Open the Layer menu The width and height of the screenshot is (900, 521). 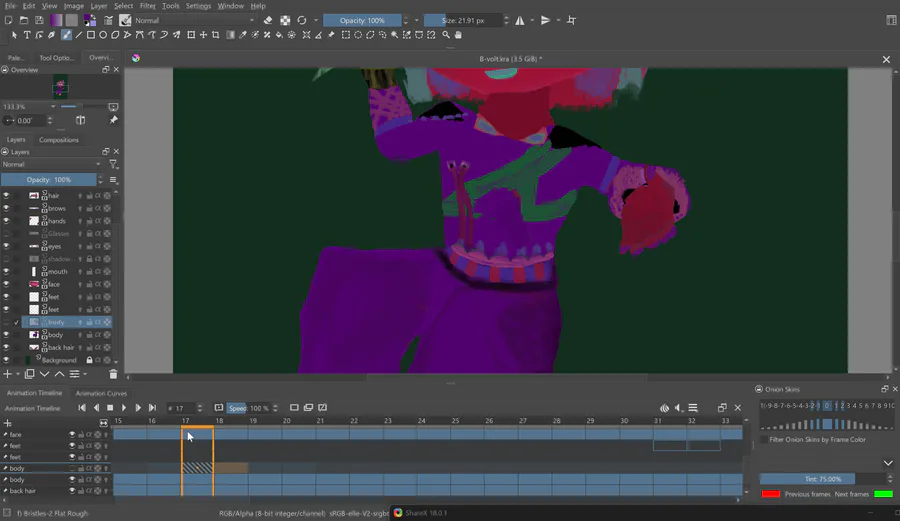(x=99, y=6)
